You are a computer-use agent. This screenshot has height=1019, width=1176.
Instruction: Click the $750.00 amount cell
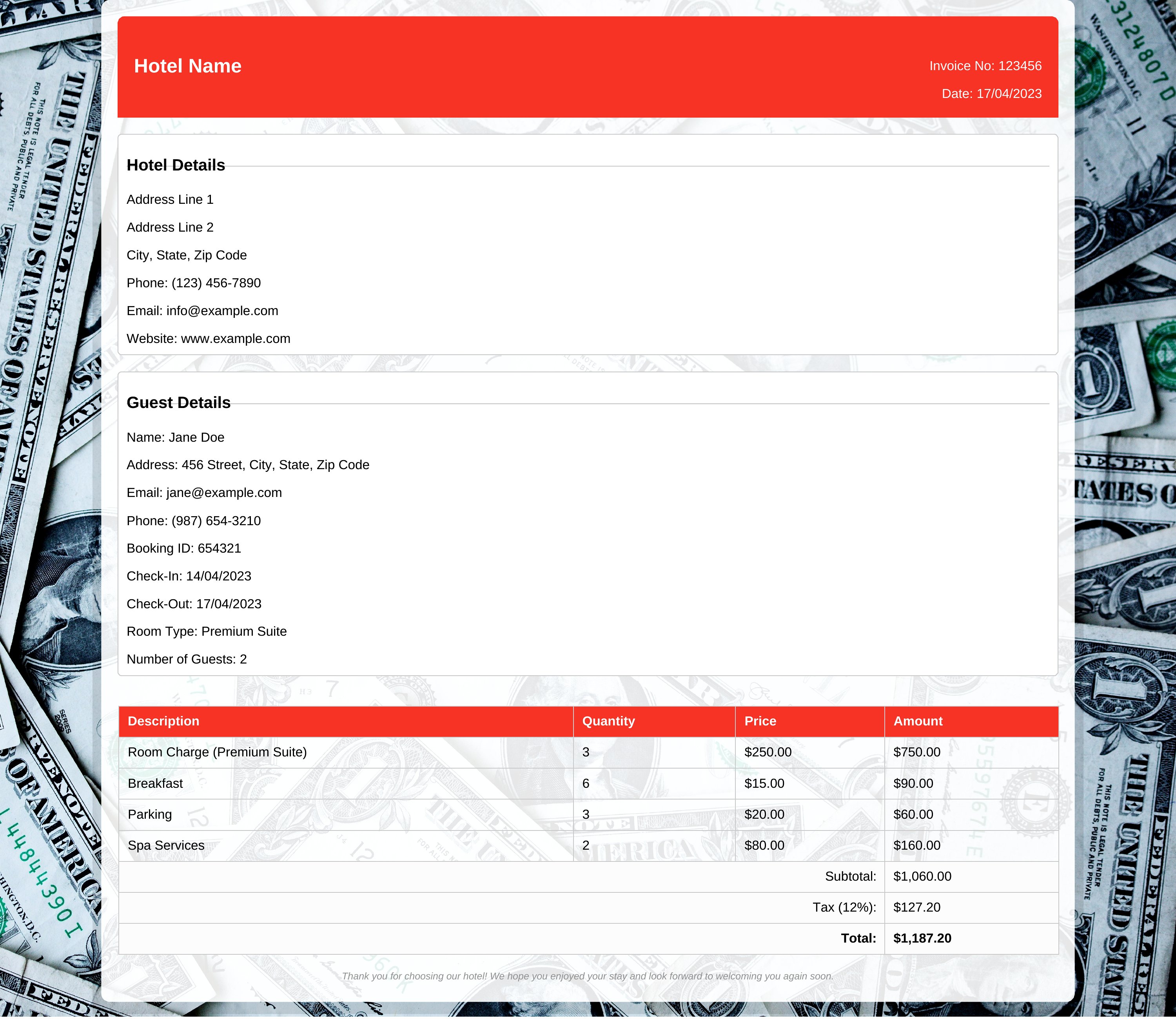pyautogui.click(x=971, y=753)
